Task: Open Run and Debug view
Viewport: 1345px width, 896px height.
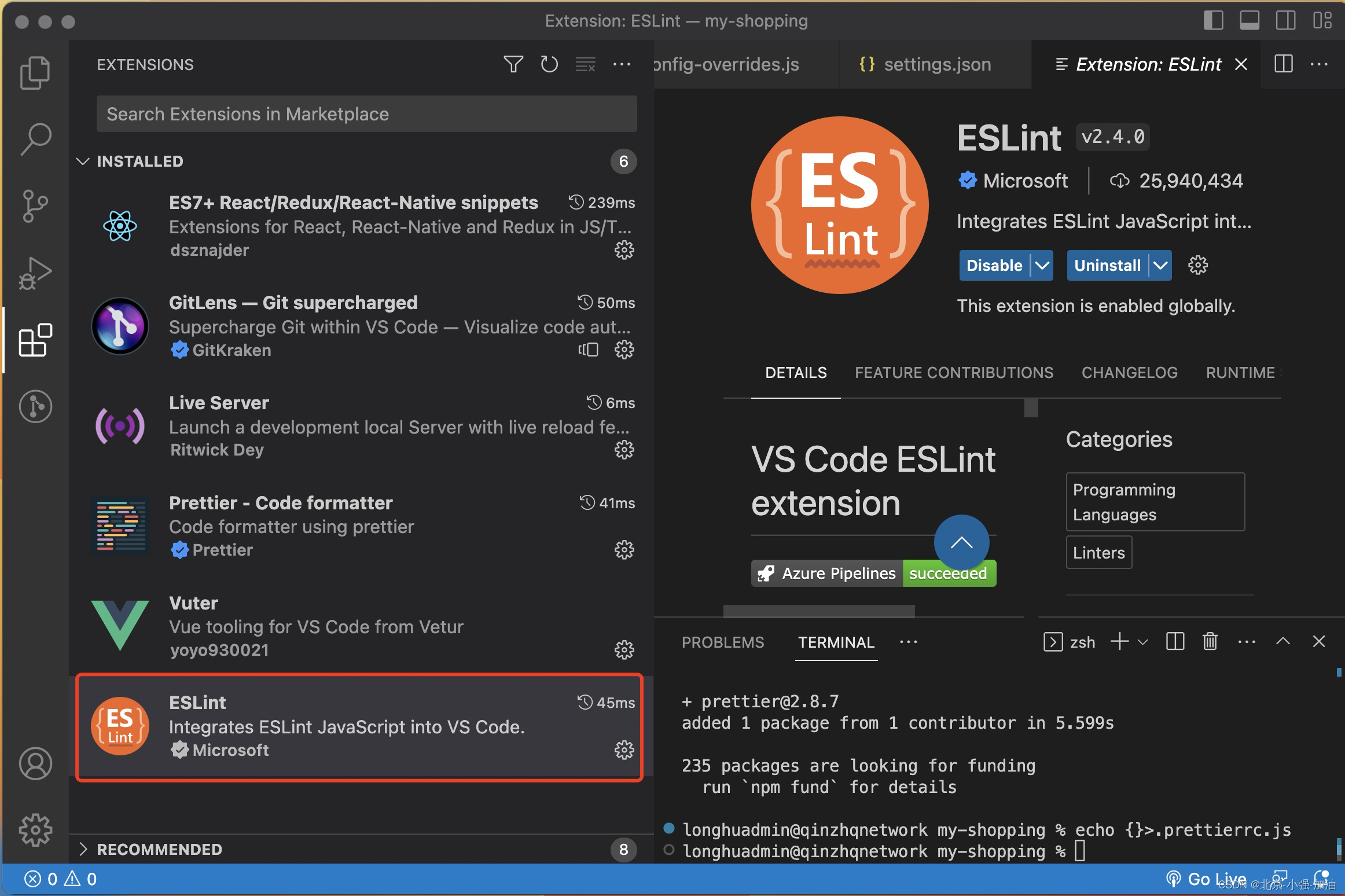Action: (x=35, y=273)
